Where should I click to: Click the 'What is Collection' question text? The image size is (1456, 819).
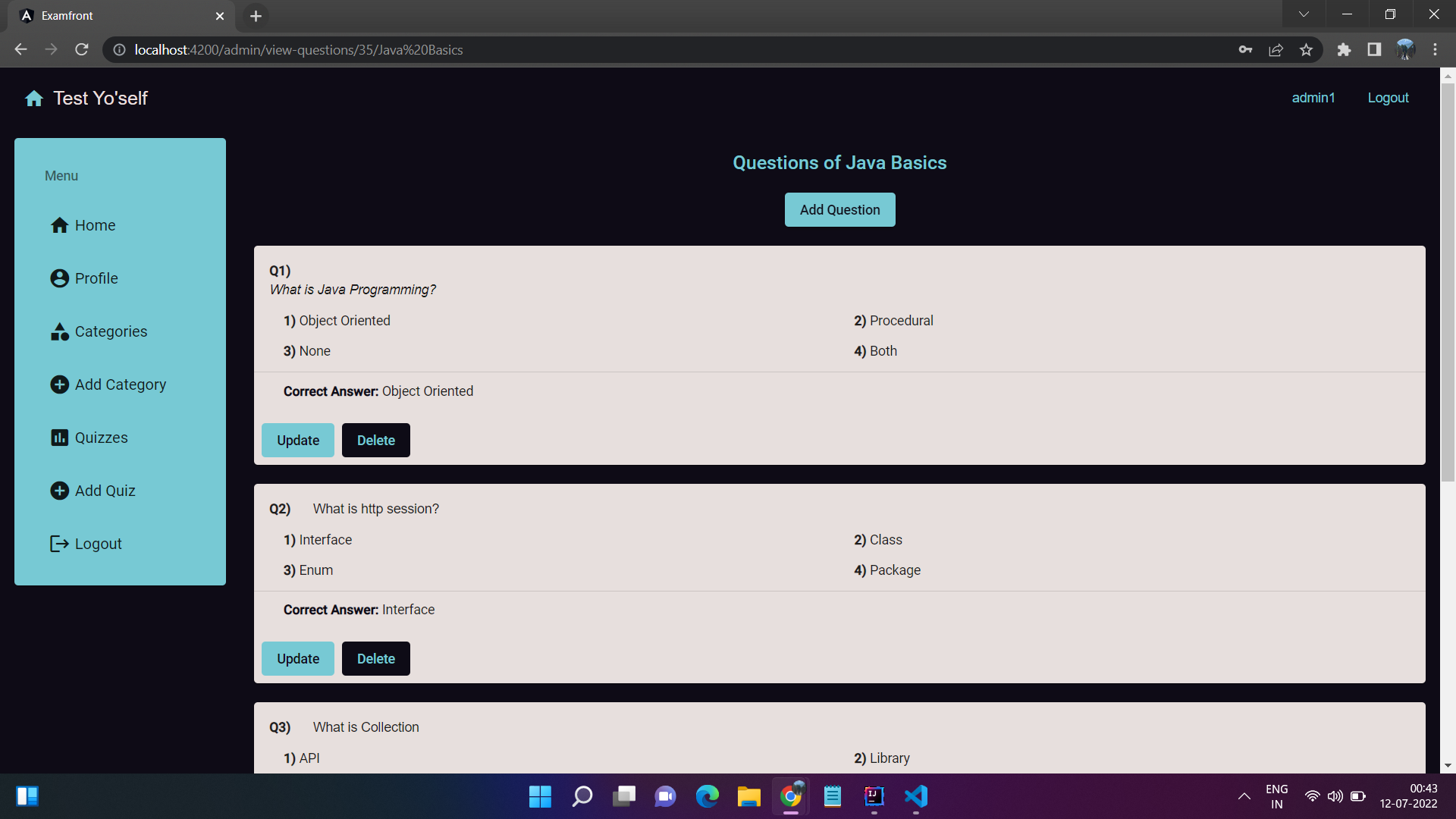[366, 727]
